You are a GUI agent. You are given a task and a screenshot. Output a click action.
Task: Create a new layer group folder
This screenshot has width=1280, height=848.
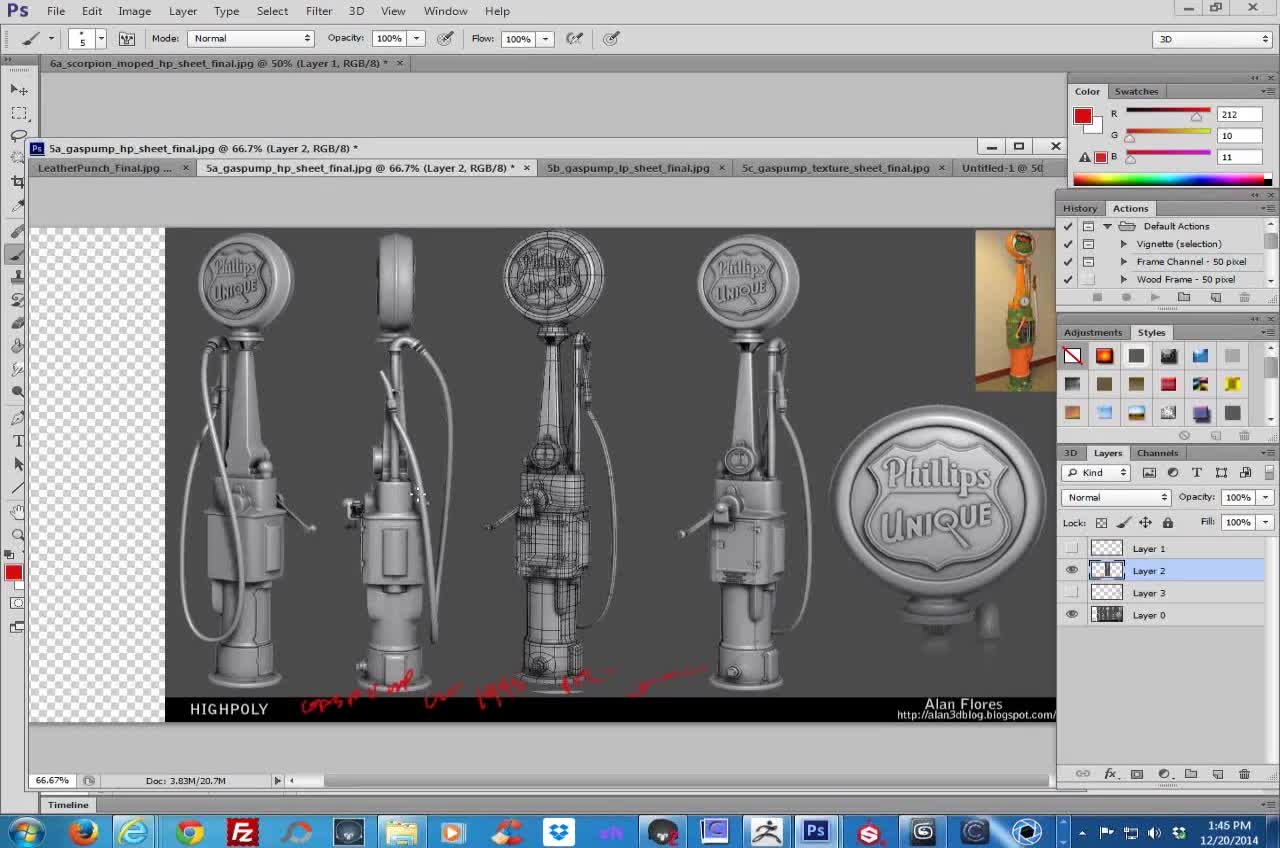[1191, 774]
